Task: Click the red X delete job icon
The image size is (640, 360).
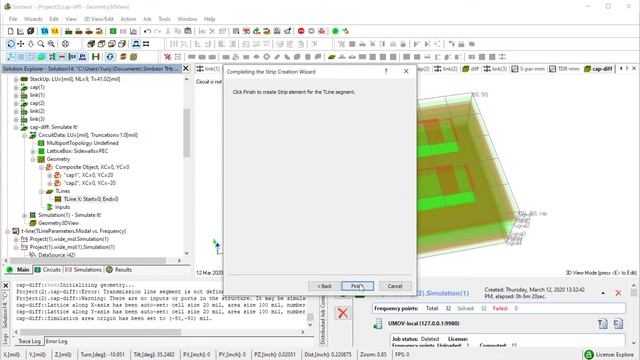Action: coord(343,313)
